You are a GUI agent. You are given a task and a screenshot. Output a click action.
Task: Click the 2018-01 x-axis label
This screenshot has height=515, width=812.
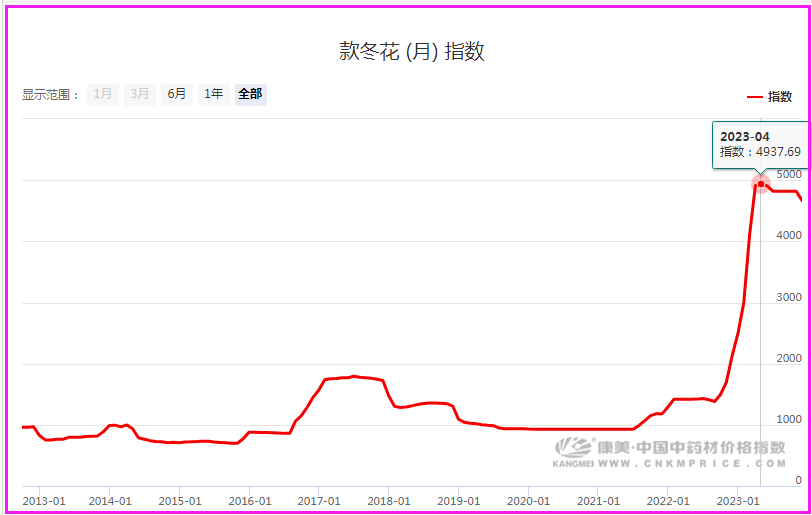click(x=389, y=501)
